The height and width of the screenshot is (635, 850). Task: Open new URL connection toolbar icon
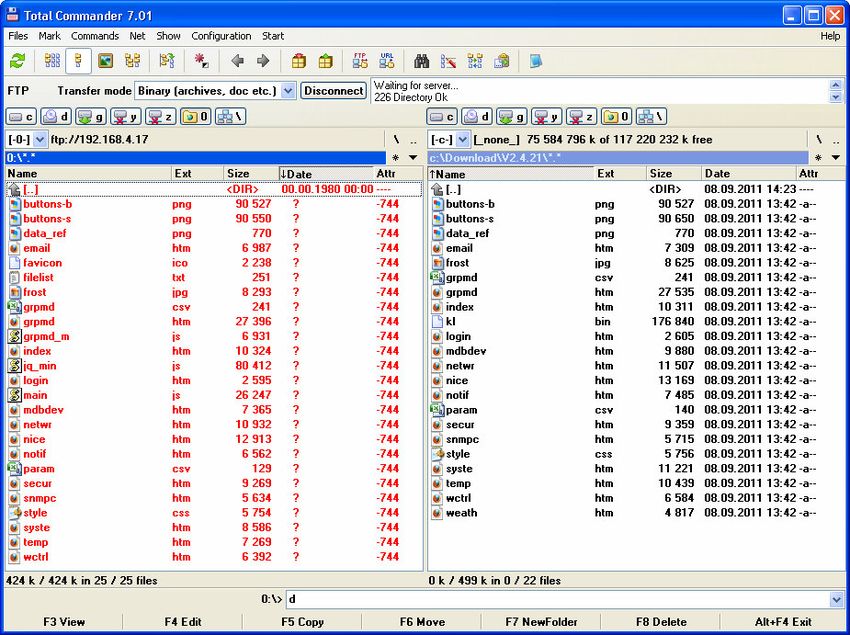[387, 61]
